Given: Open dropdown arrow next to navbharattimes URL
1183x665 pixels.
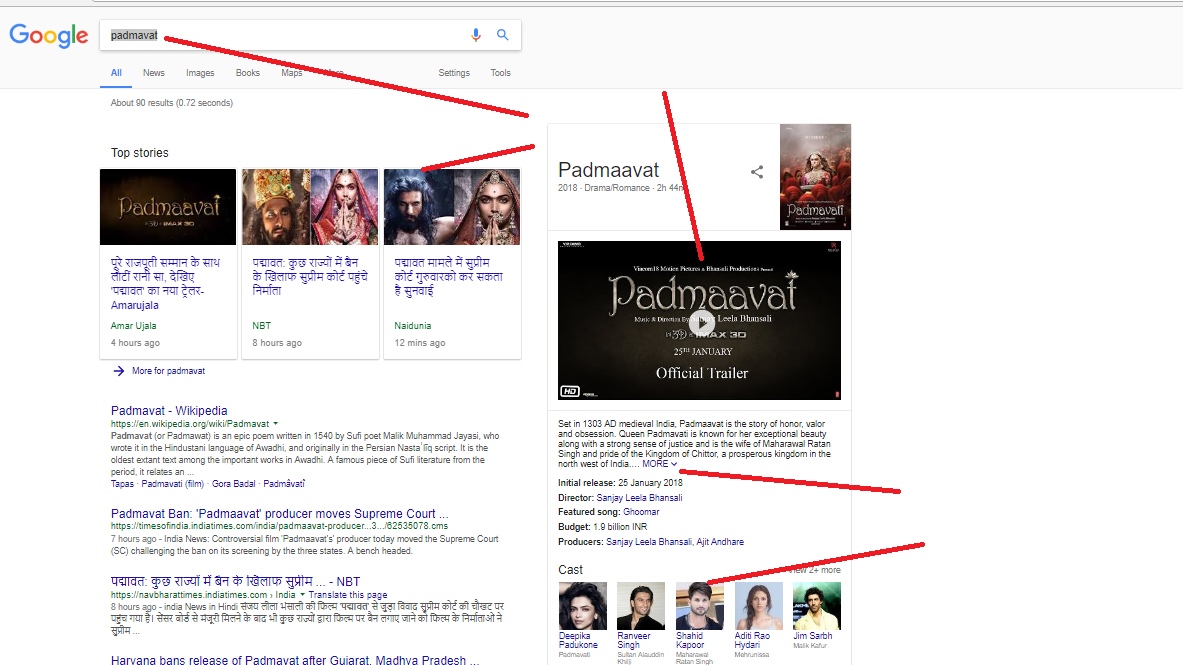Looking at the screenshot, I should [303, 595].
